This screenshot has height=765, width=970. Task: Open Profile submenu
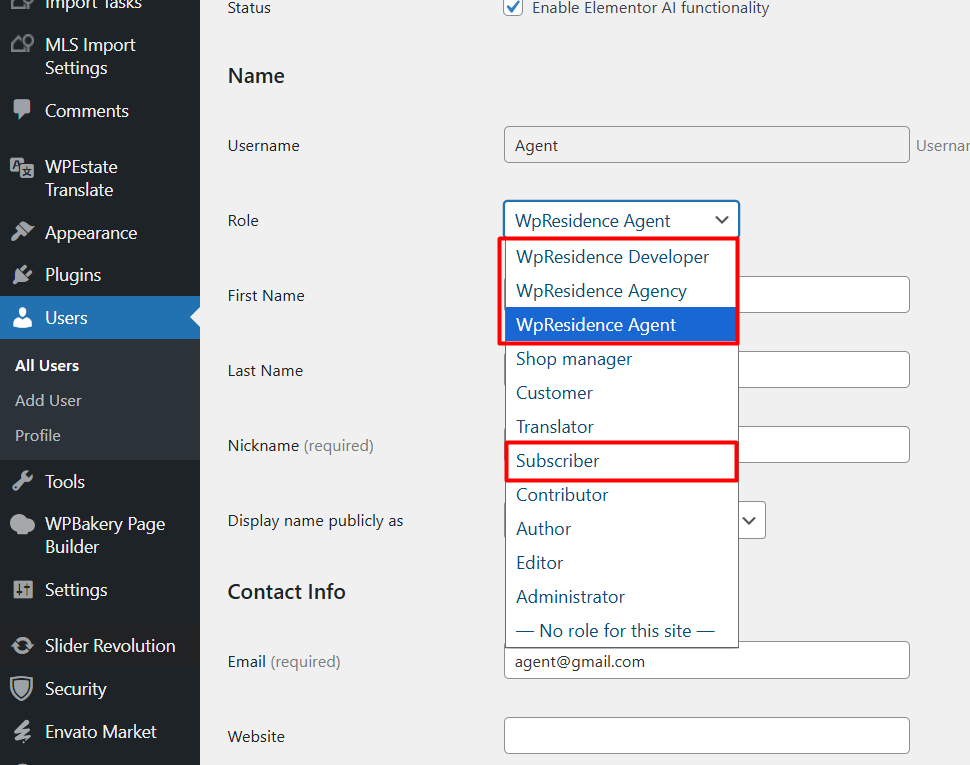[x=38, y=435]
